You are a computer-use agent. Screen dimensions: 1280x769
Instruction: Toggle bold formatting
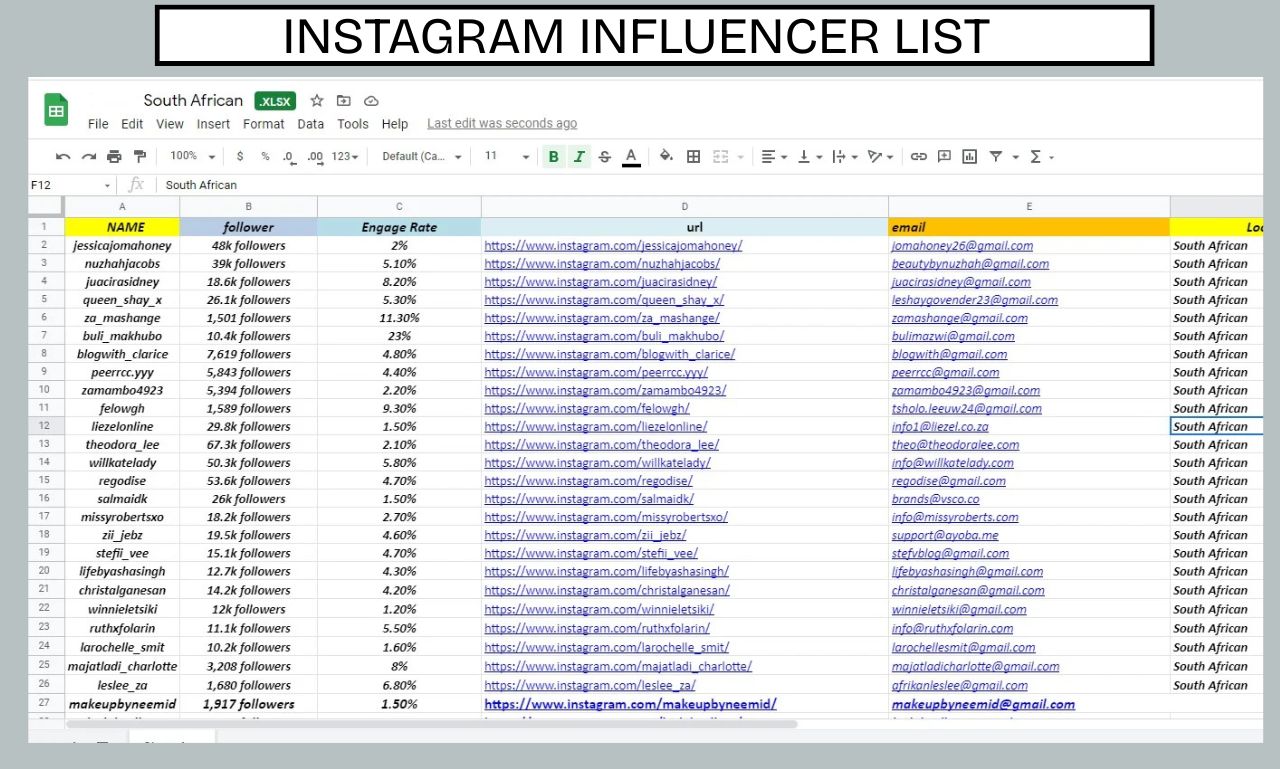(553, 156)
